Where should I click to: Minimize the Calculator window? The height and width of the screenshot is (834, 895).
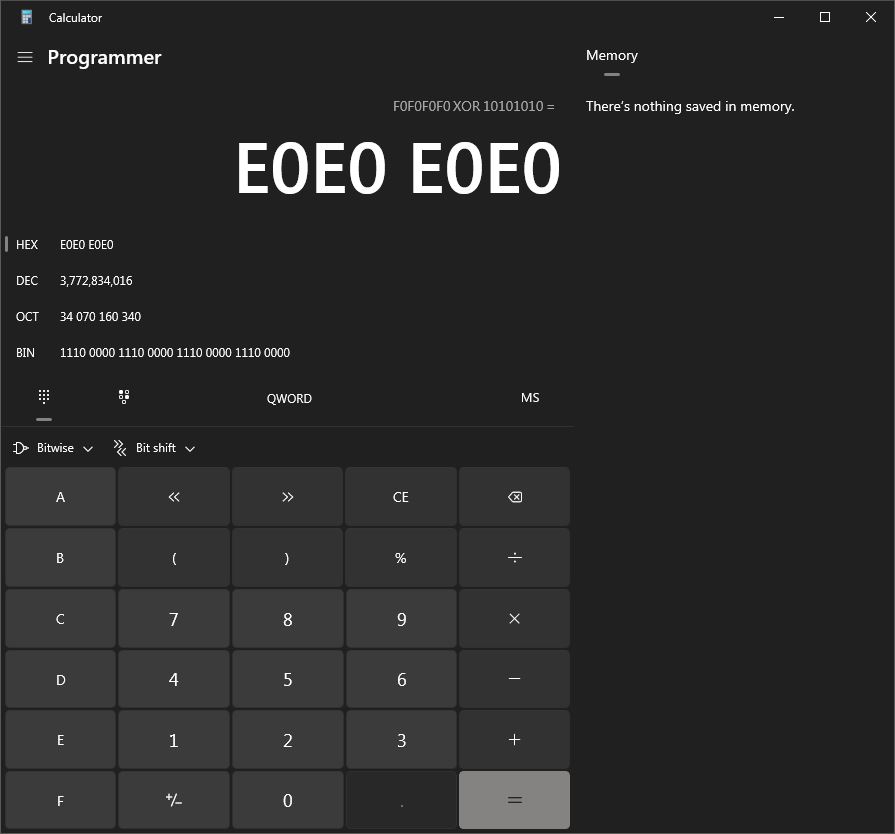tap(779, 17)
